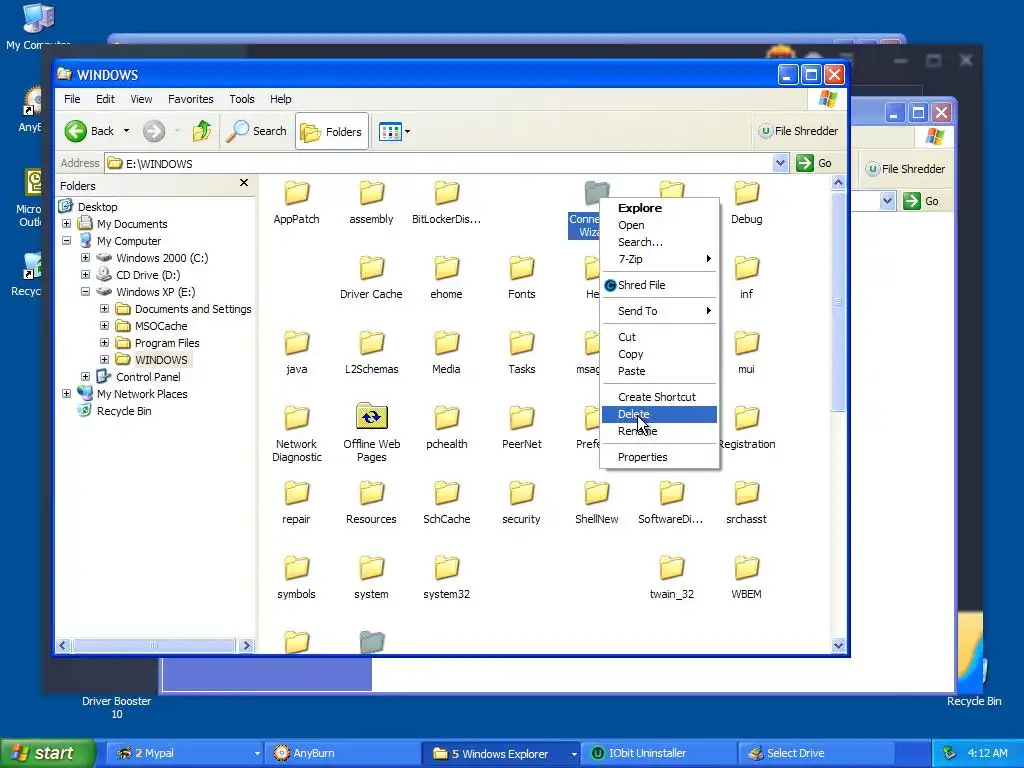Screen dimensions: 1024x768
Task: Collapse Windows XP (E:) node
Action: click(86, 291)
